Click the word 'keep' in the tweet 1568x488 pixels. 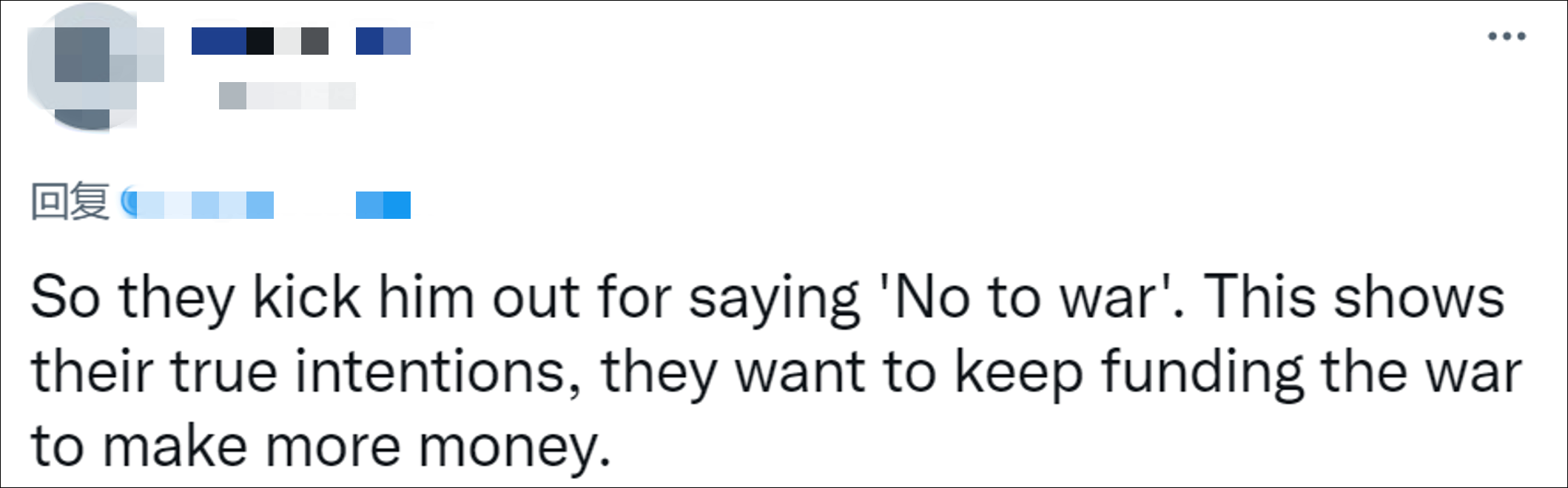pyautogui.click(x=1019, y=371)
